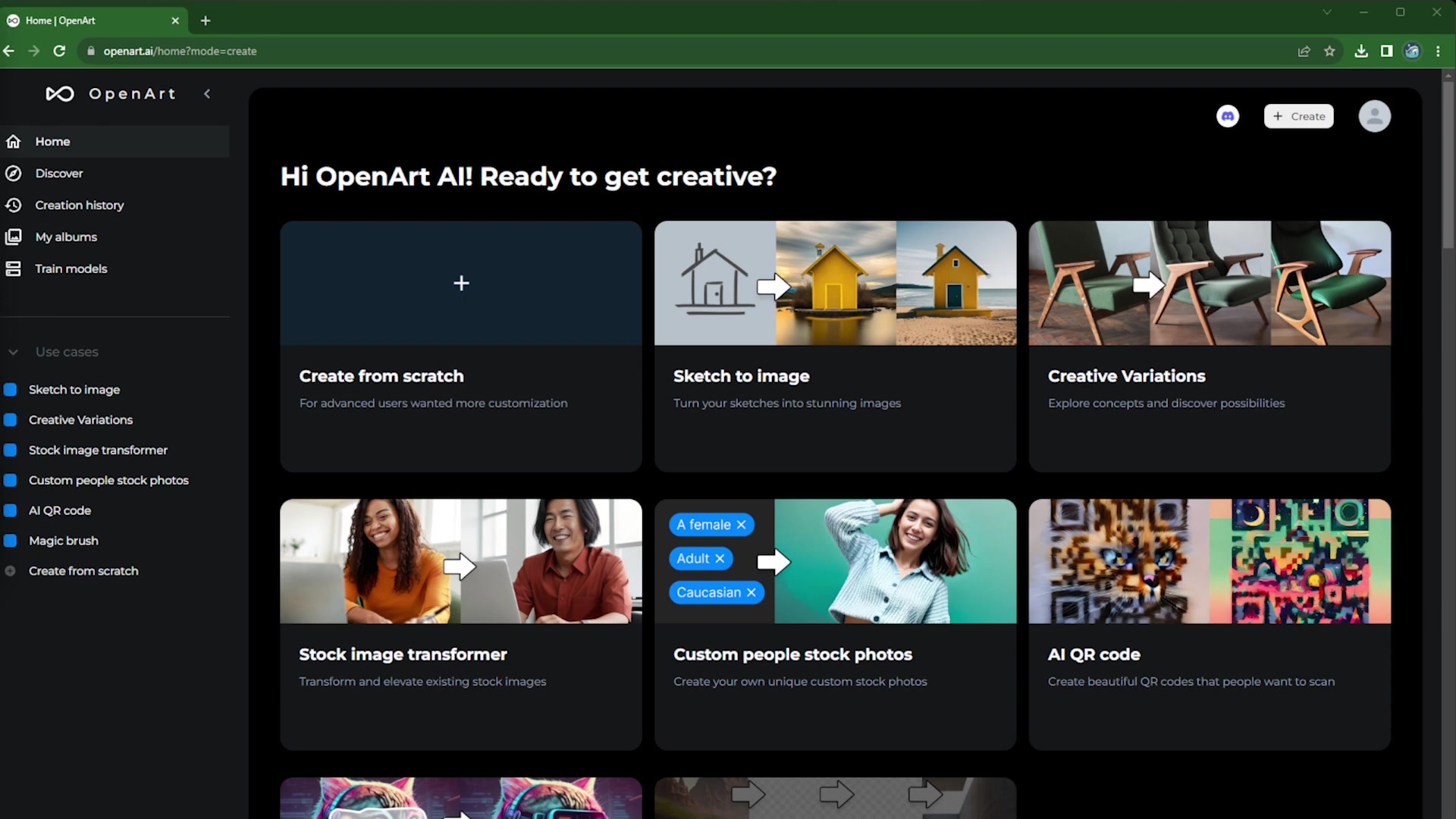This screenshot has height=819, width=1456.
Task: Open the Discord link icon
Action: 1228,116
